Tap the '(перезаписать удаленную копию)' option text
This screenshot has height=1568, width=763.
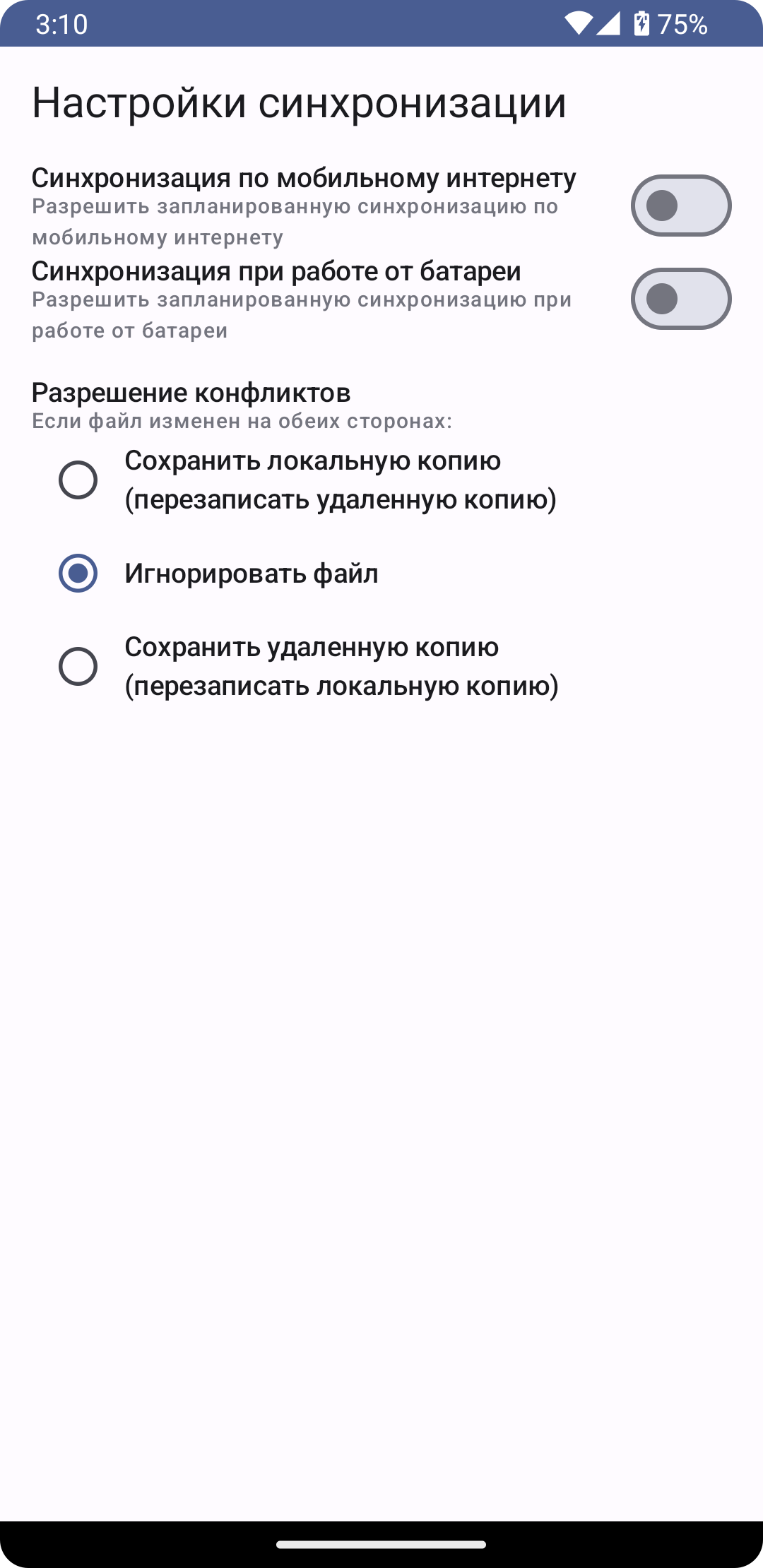(x=341, y=499)
